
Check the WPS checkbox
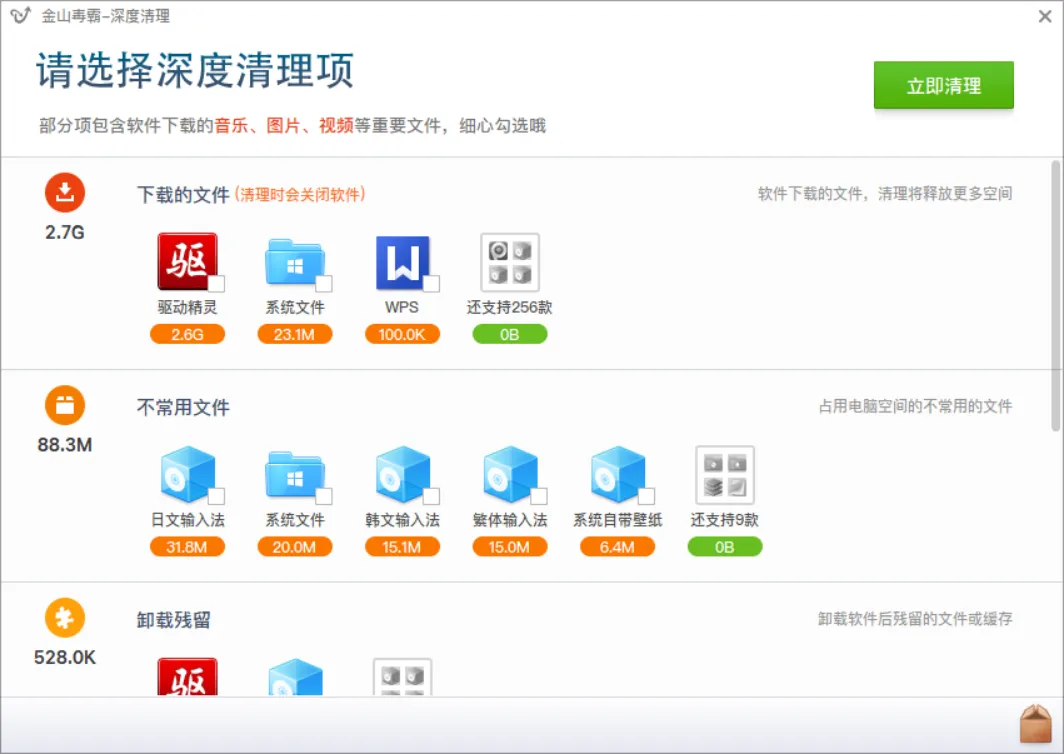[x=432, y=284]
